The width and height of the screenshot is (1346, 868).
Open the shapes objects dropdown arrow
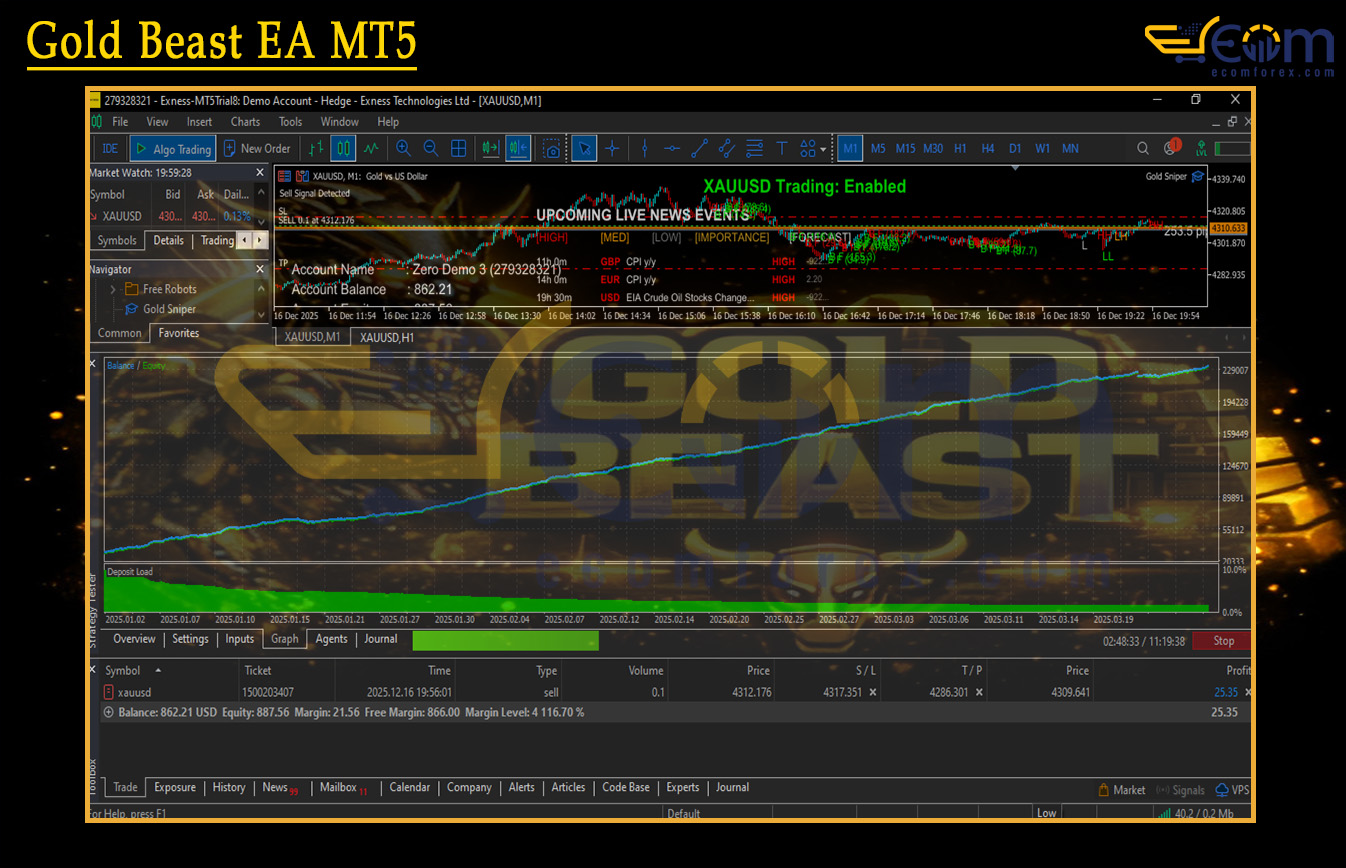[823, 150]
